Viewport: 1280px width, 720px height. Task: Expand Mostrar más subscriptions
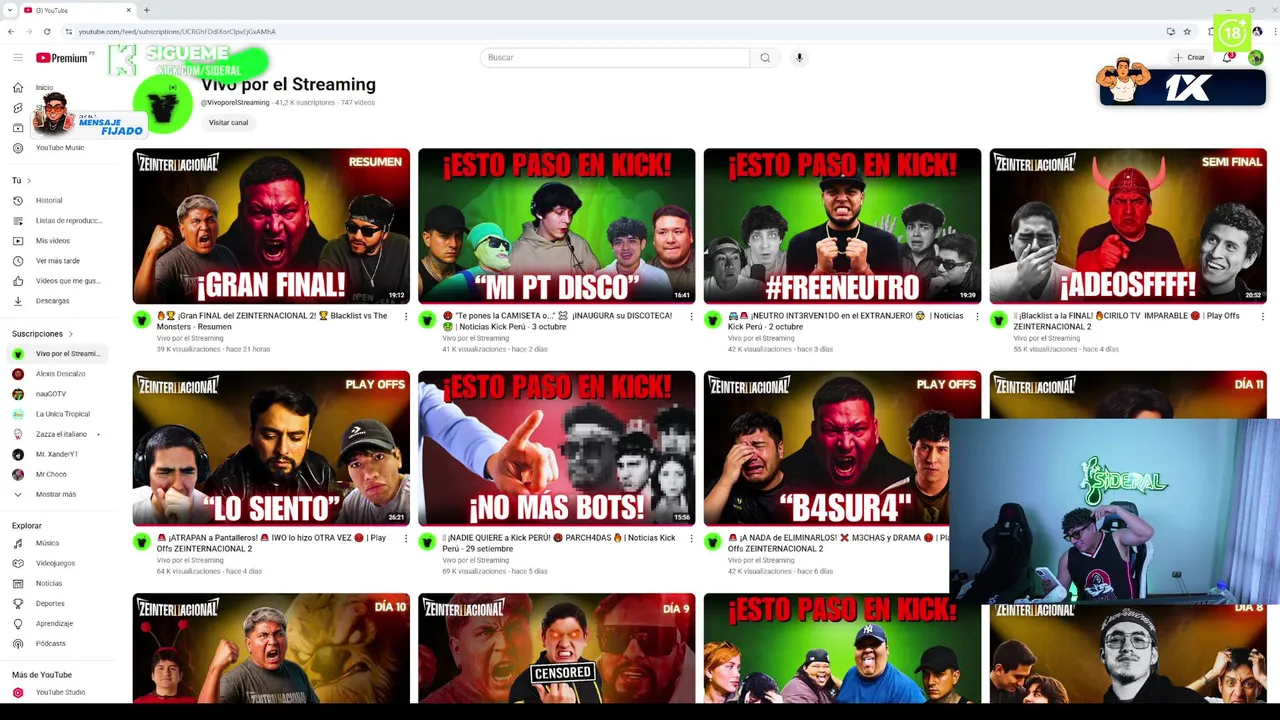tap(55, 494)
